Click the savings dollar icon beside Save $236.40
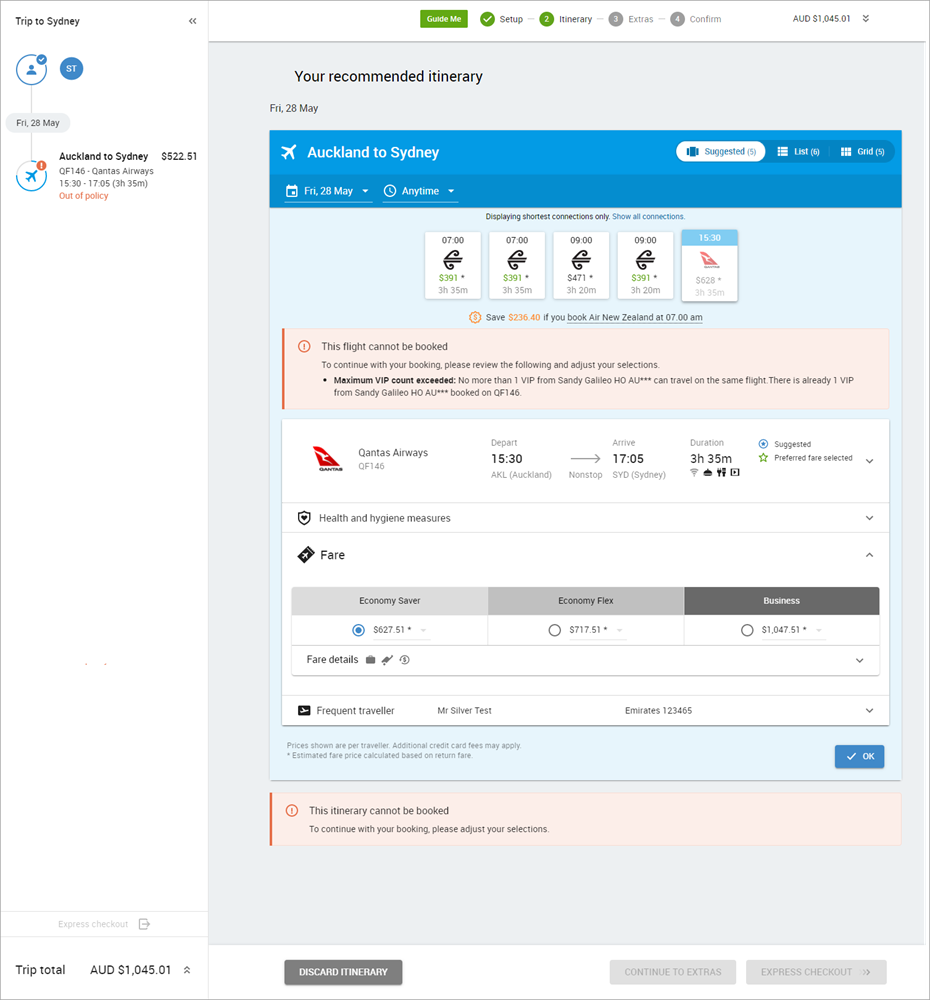930x1000 pixels. pyautogui.click(x=475, y=317)
